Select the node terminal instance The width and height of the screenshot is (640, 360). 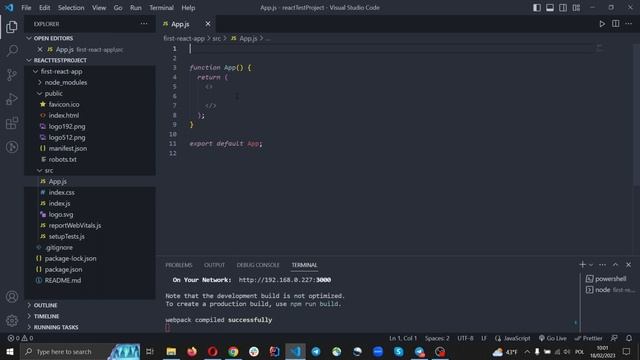coord(610,290)
